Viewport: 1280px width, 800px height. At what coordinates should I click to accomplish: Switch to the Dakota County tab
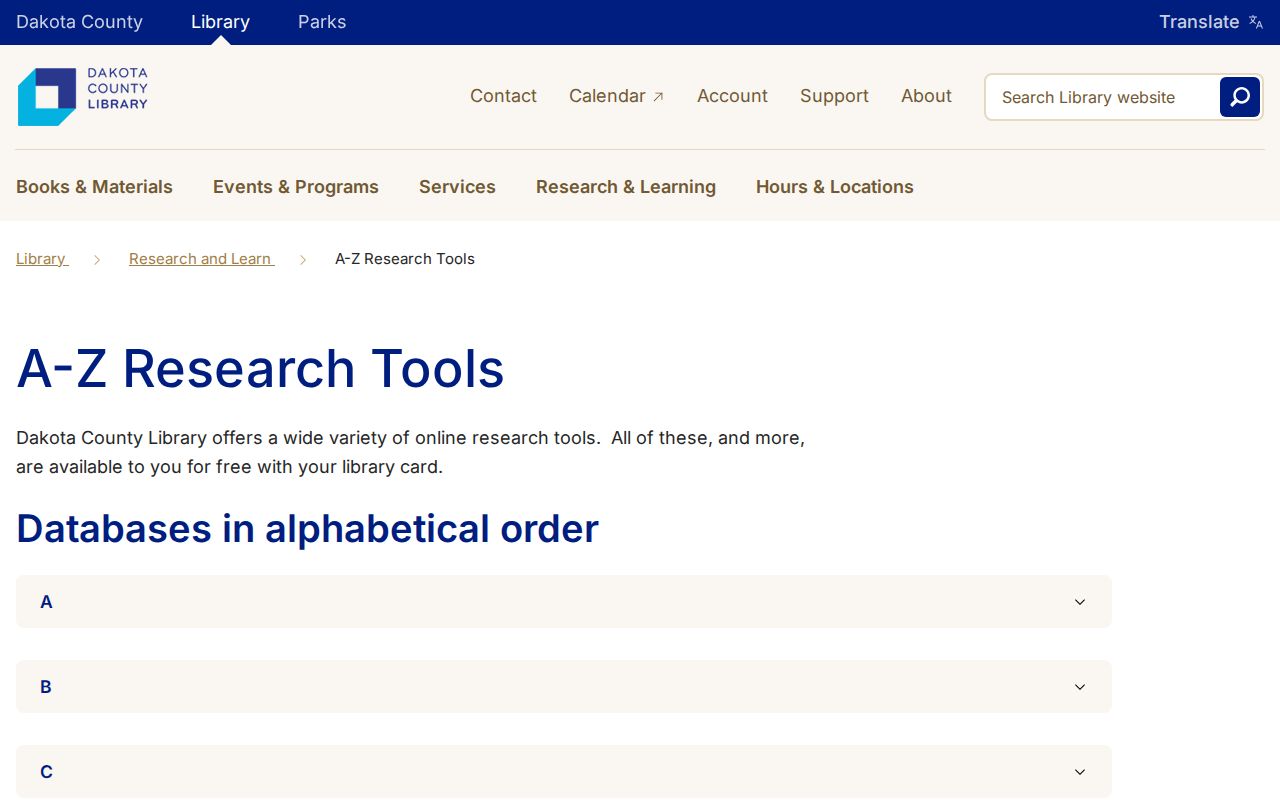click(79, 22)
